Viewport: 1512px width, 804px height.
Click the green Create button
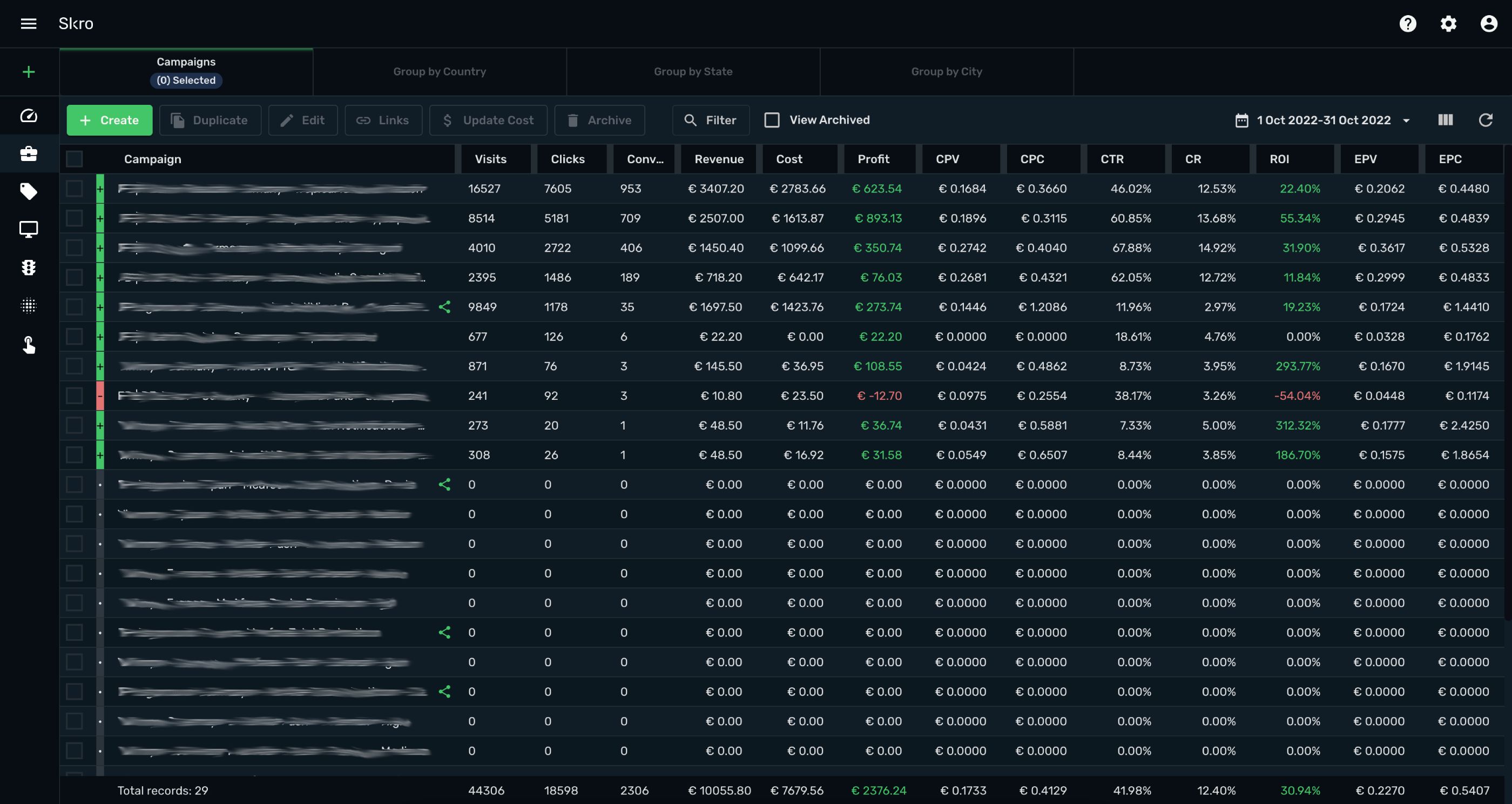coord(109,120)
